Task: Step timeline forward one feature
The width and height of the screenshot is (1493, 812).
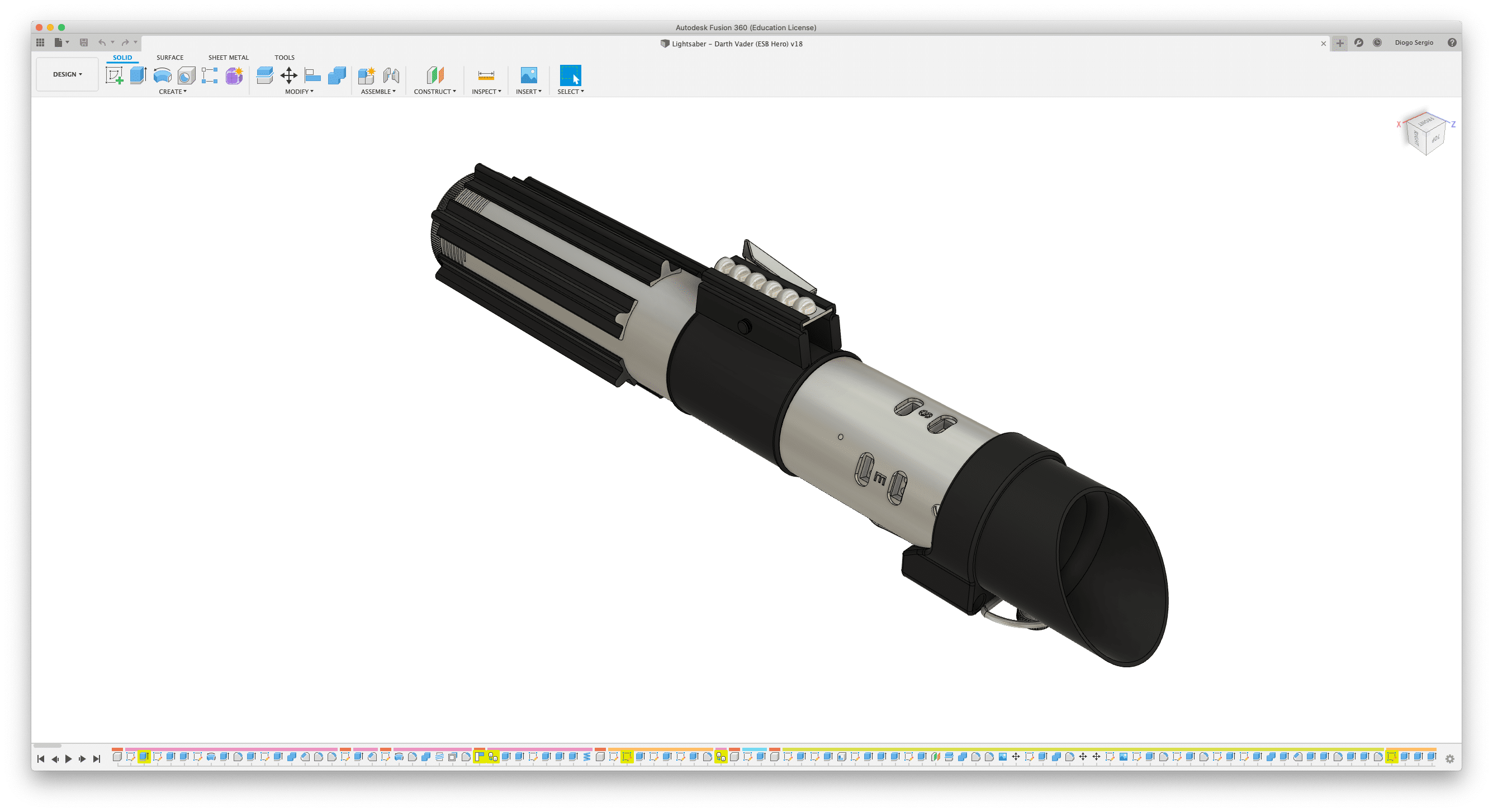Action: (x=82, y=759)
